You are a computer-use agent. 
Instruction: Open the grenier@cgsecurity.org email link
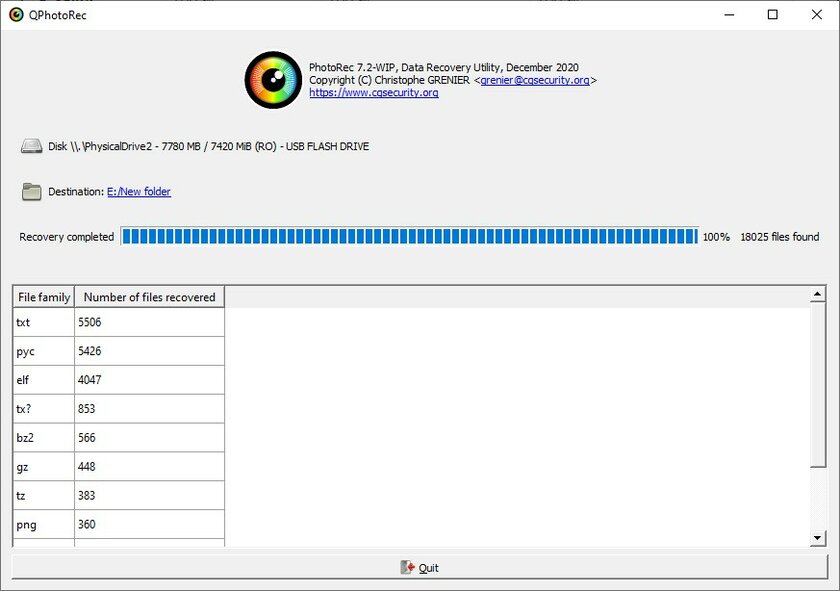[535, 80]
